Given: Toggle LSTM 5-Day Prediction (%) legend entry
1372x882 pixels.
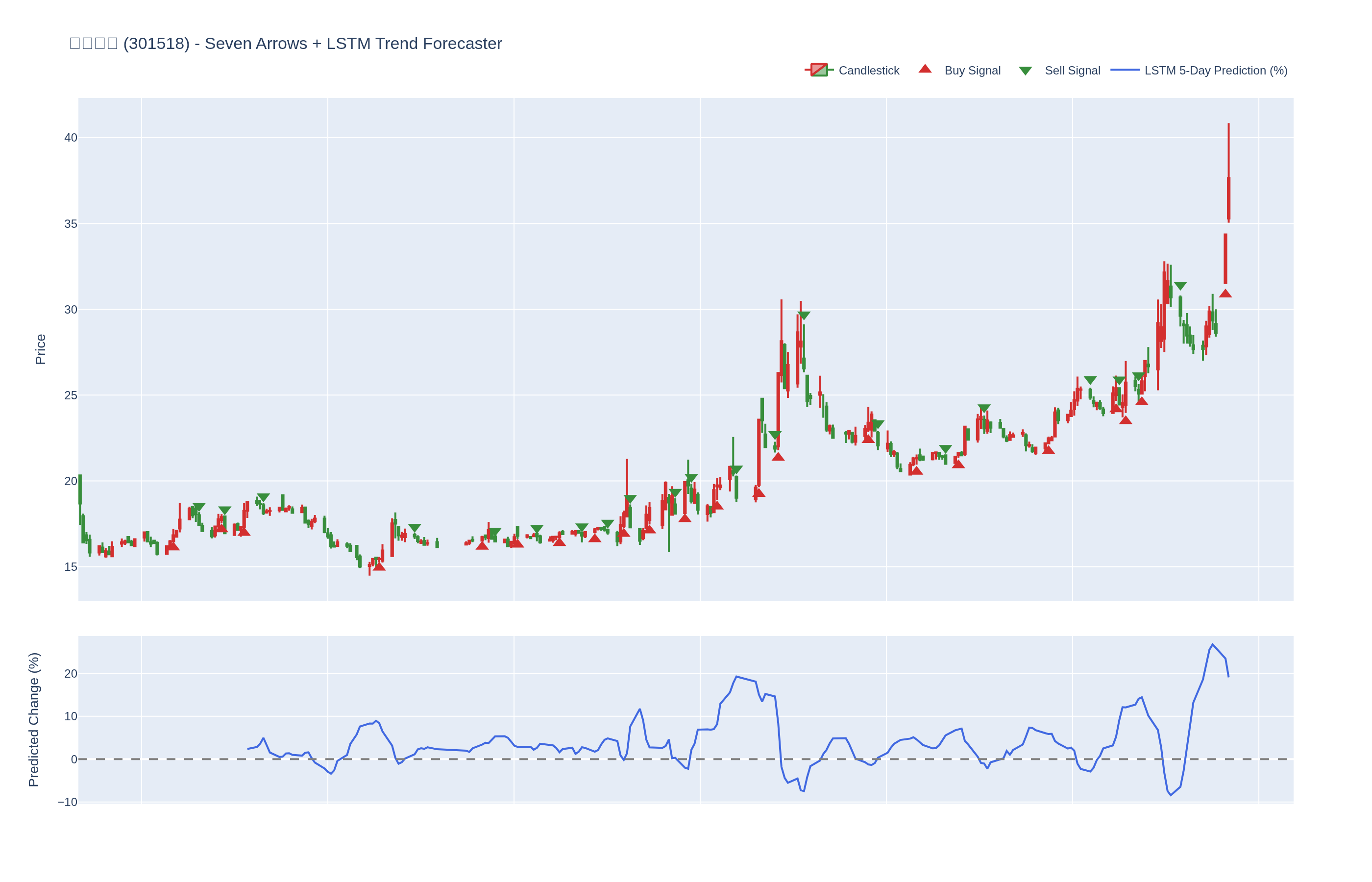Looking at the screenshot, I should [x=1215, y=71].
